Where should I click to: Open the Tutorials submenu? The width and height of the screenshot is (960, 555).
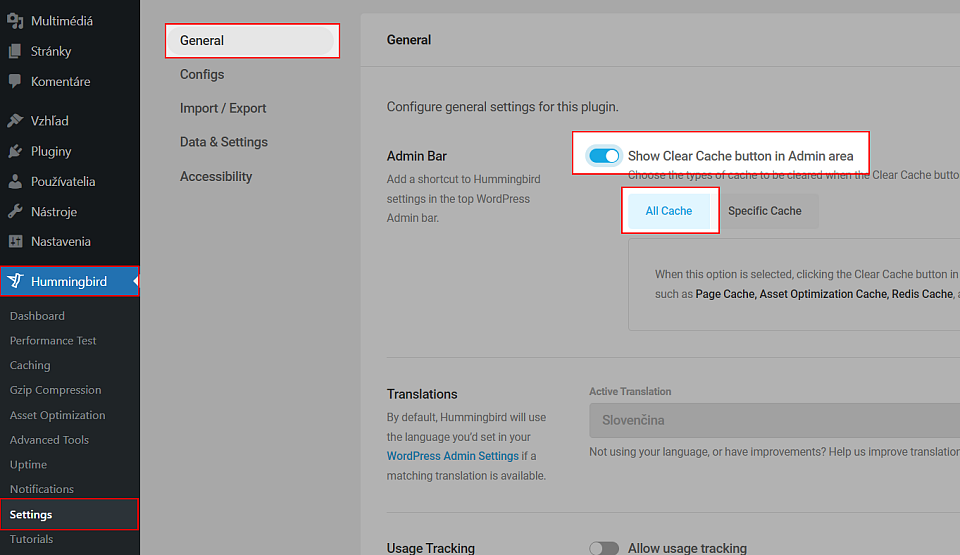[31, 539]
